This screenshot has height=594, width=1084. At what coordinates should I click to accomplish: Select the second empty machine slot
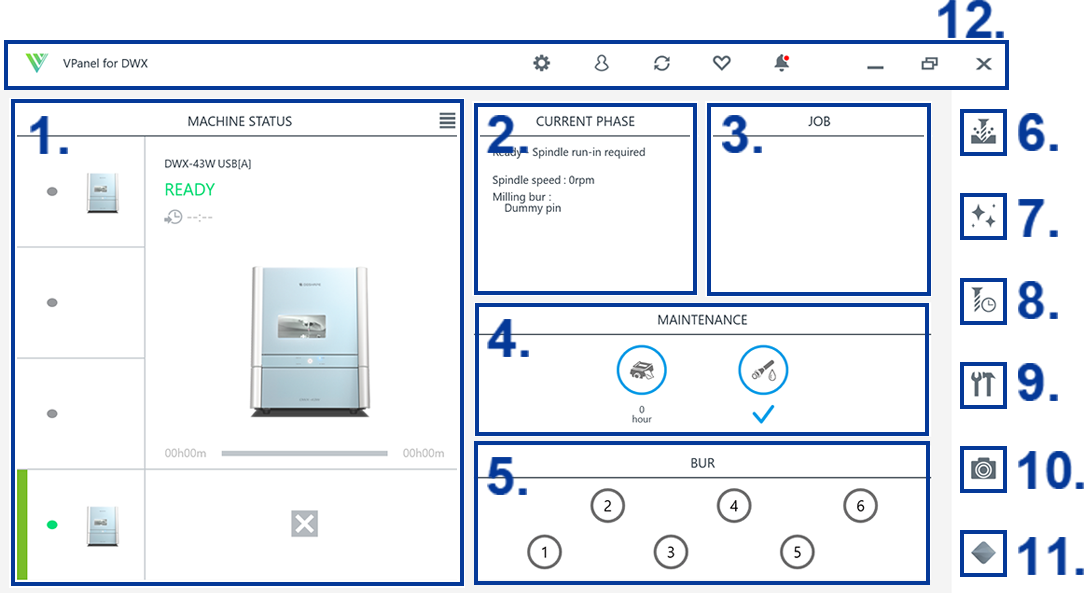[x=80, y=303]
